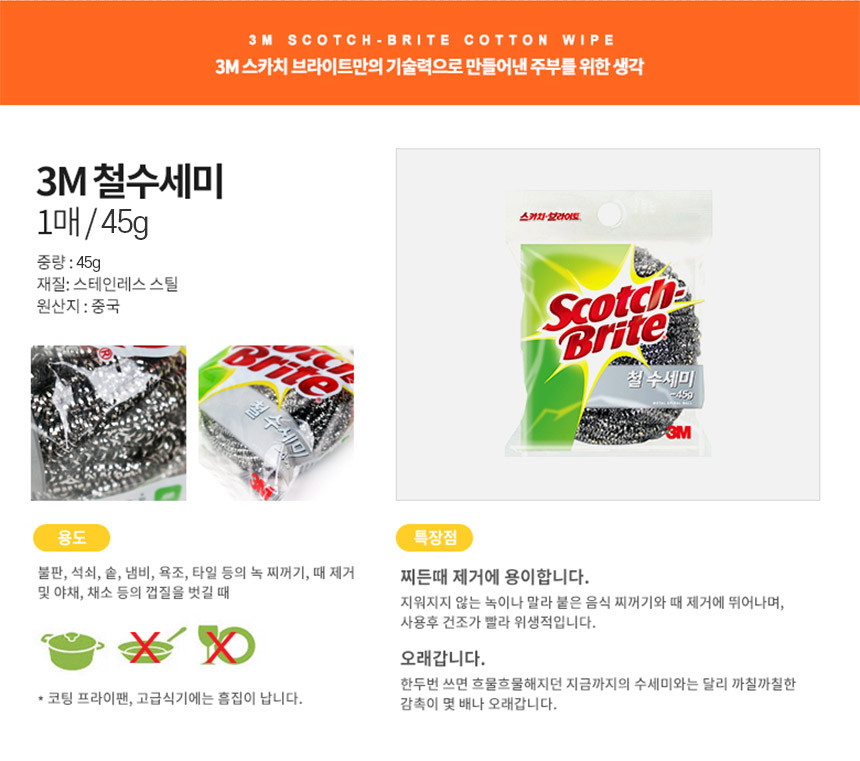
Task: Select the yellow 특장점 label badge
Action: 434,537
